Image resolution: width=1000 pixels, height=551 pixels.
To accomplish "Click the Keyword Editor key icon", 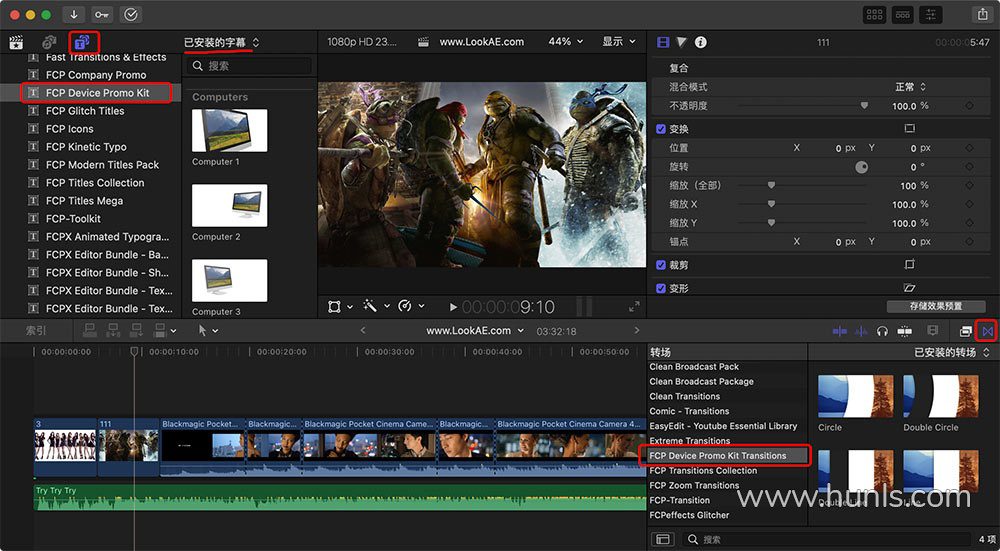I will coord(102,14).
